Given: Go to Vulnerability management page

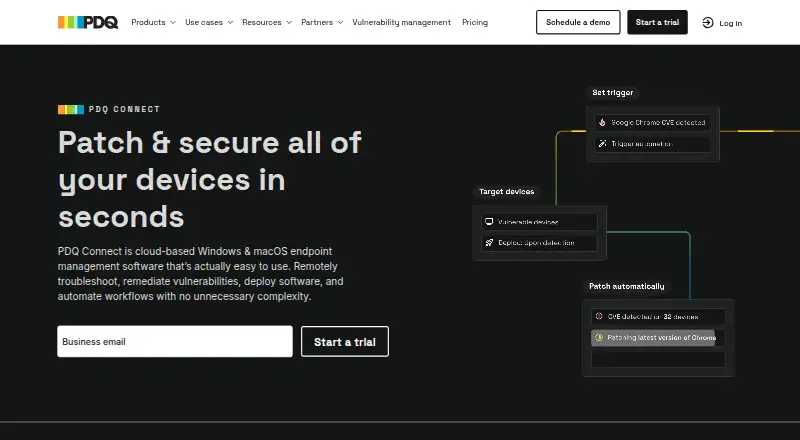Looking at the screenshot, I should click(x=402, y=22).
